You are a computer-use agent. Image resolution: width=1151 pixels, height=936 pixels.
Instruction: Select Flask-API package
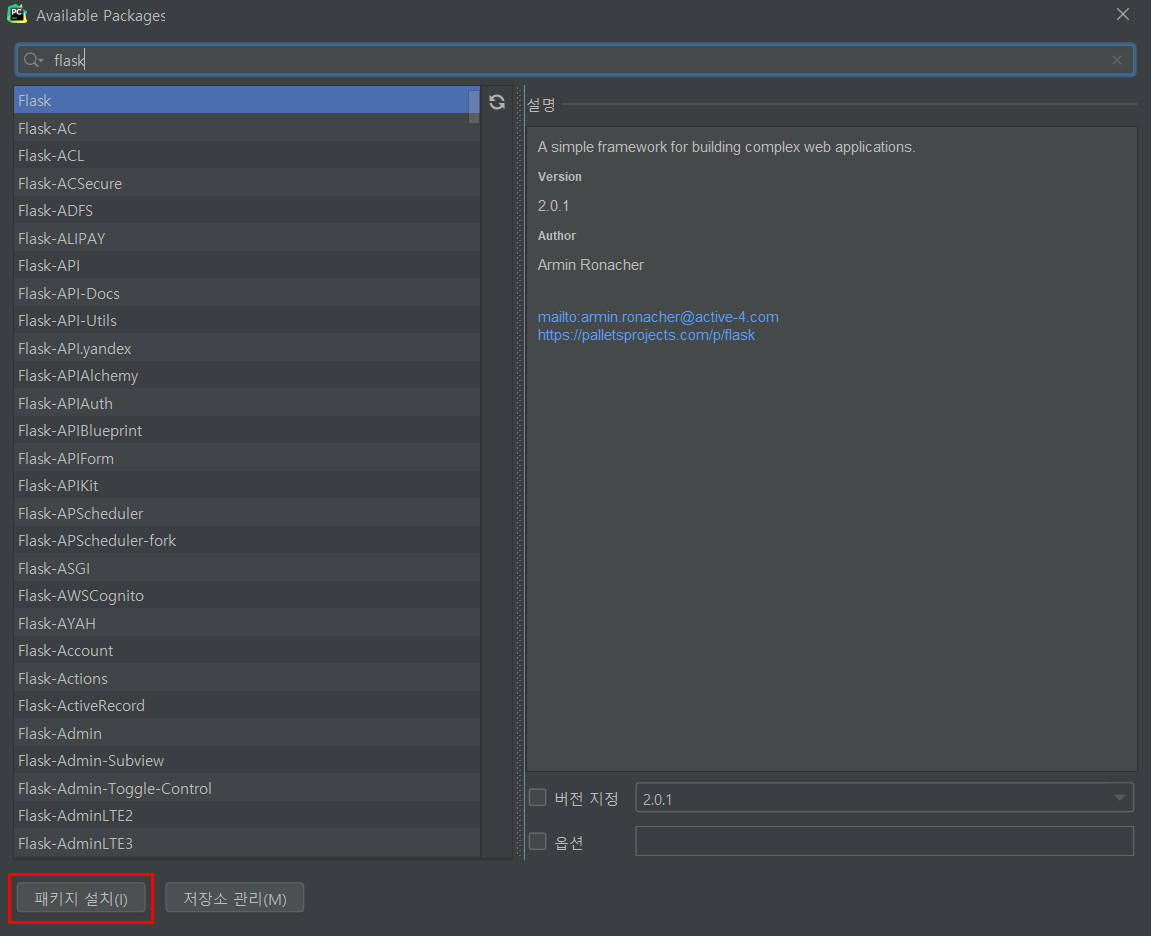(247, 266)
